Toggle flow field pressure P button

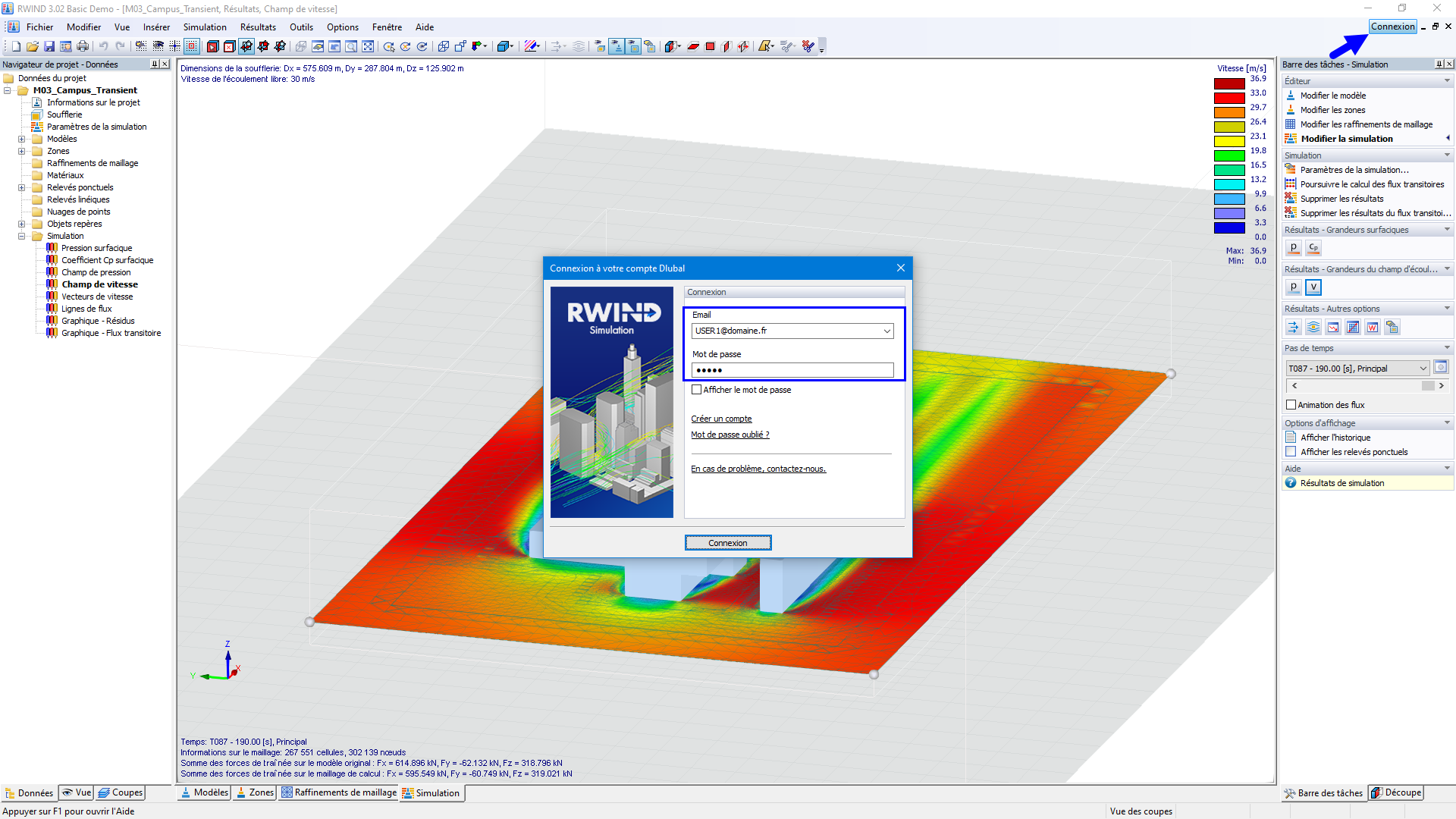click(1294, 287)
